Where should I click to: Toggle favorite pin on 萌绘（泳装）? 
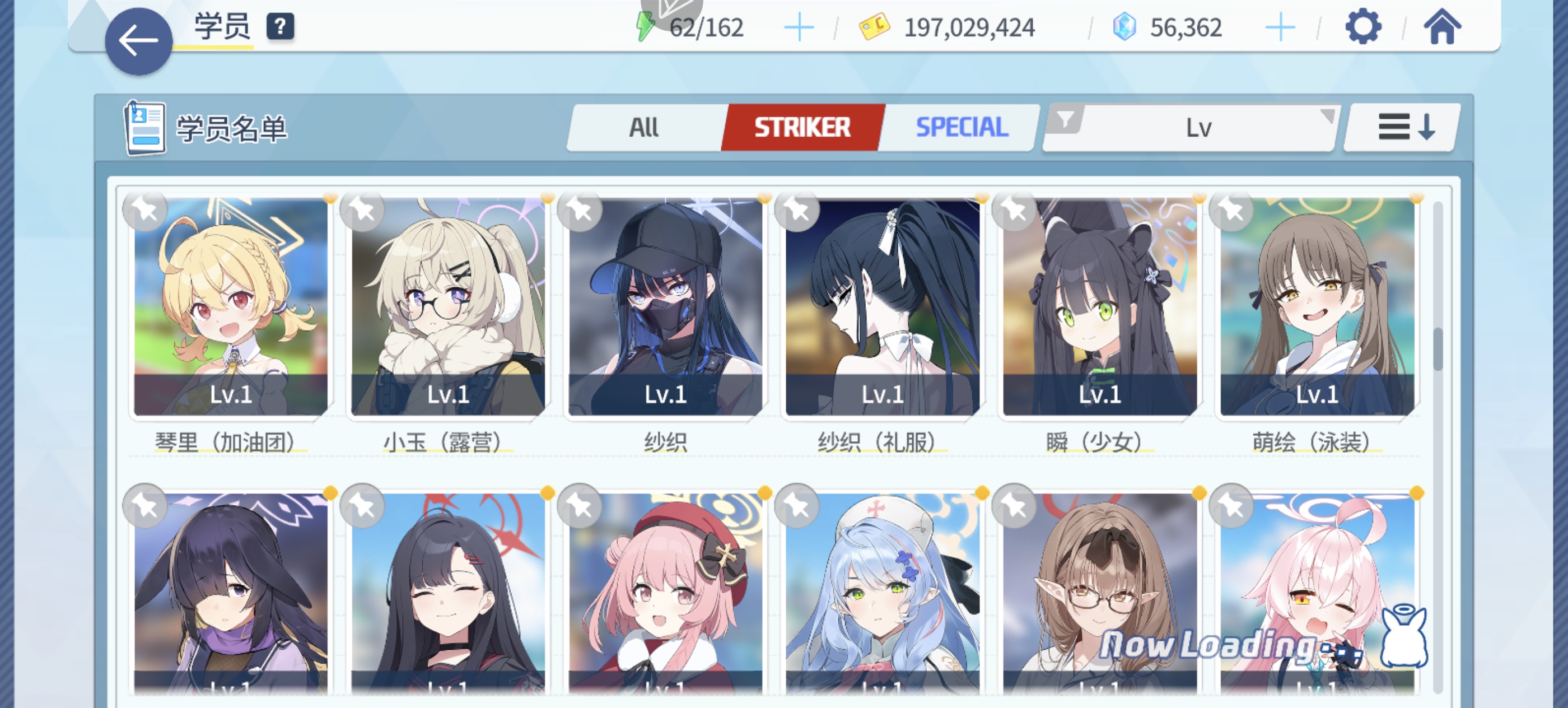[1231, 211]
